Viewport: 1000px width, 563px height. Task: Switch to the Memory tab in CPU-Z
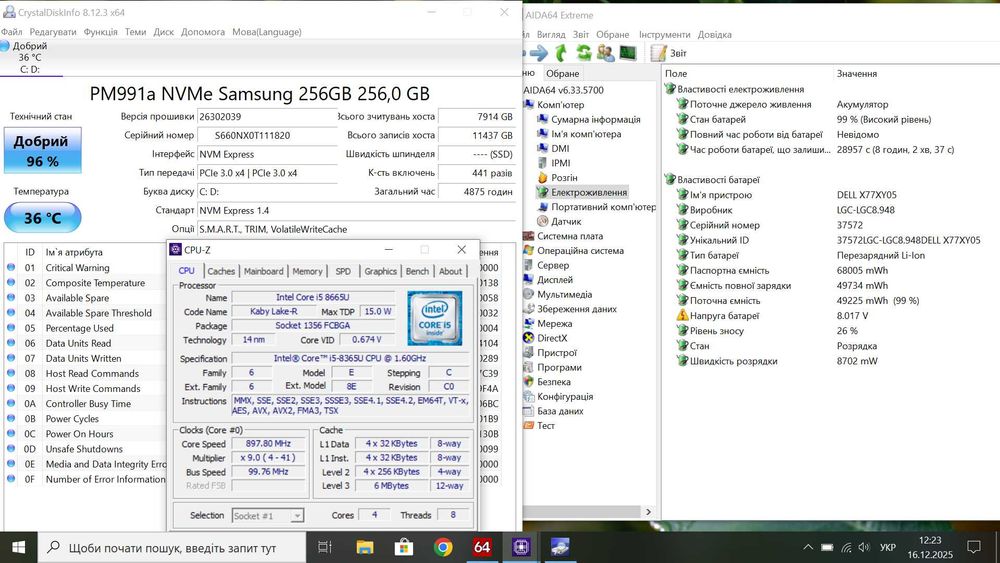(307, 271)
